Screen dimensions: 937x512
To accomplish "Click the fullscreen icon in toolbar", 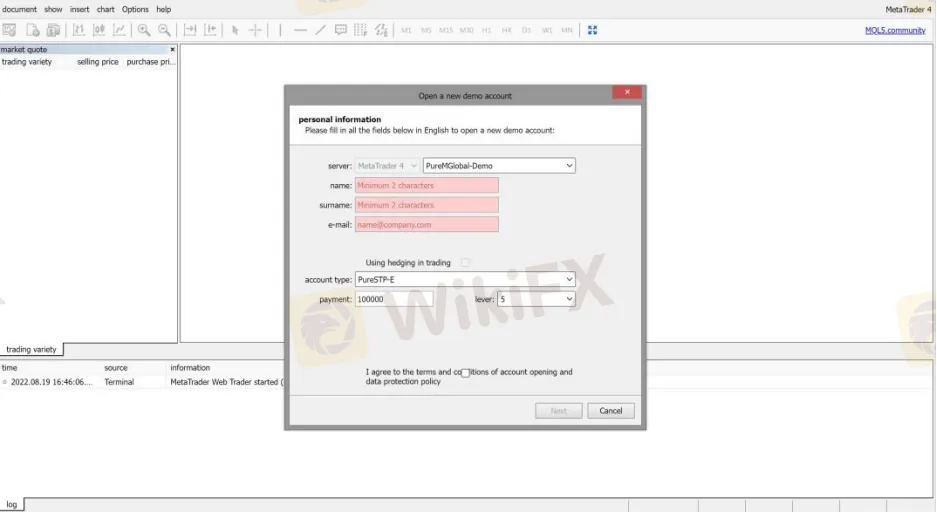I will tap(592, 30).
